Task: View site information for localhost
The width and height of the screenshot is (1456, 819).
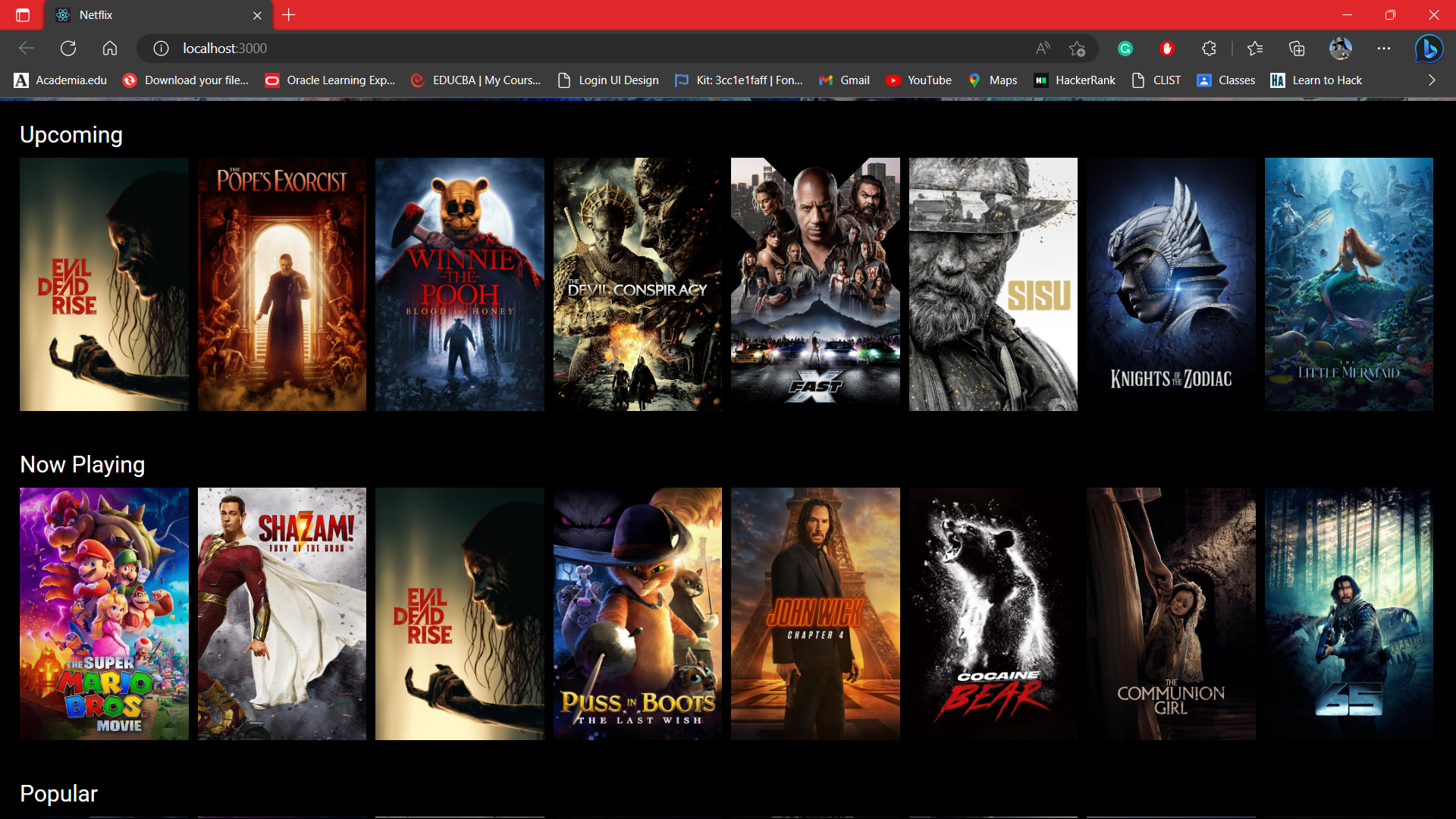Action: tap(161, 48)
